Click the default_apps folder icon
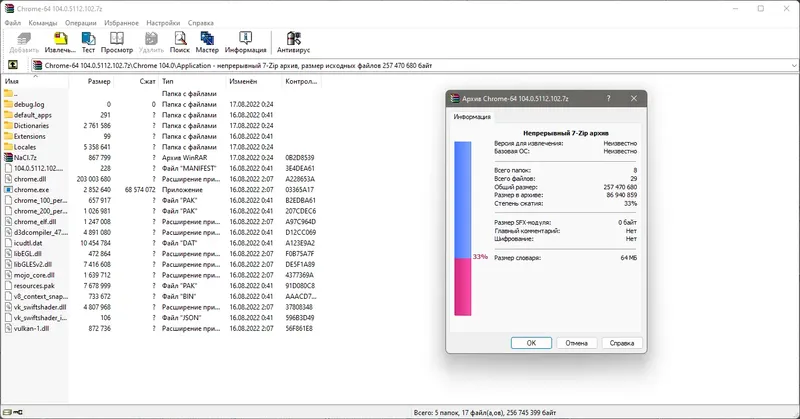800x419 pixels. [x=8, y=115]
